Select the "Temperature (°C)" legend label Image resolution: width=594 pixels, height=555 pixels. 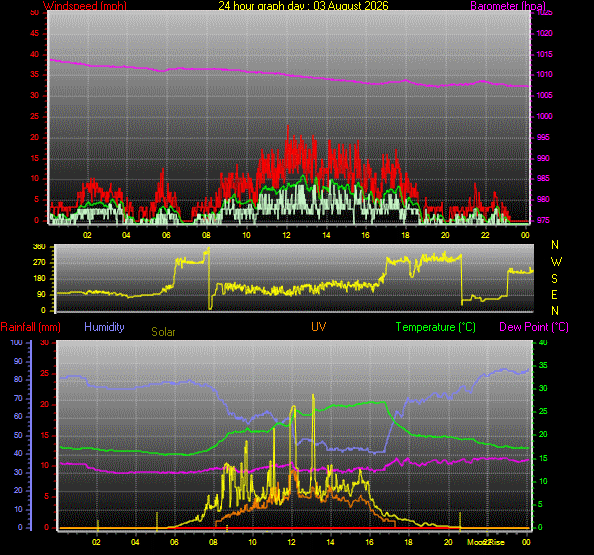(x=436, y=327)
